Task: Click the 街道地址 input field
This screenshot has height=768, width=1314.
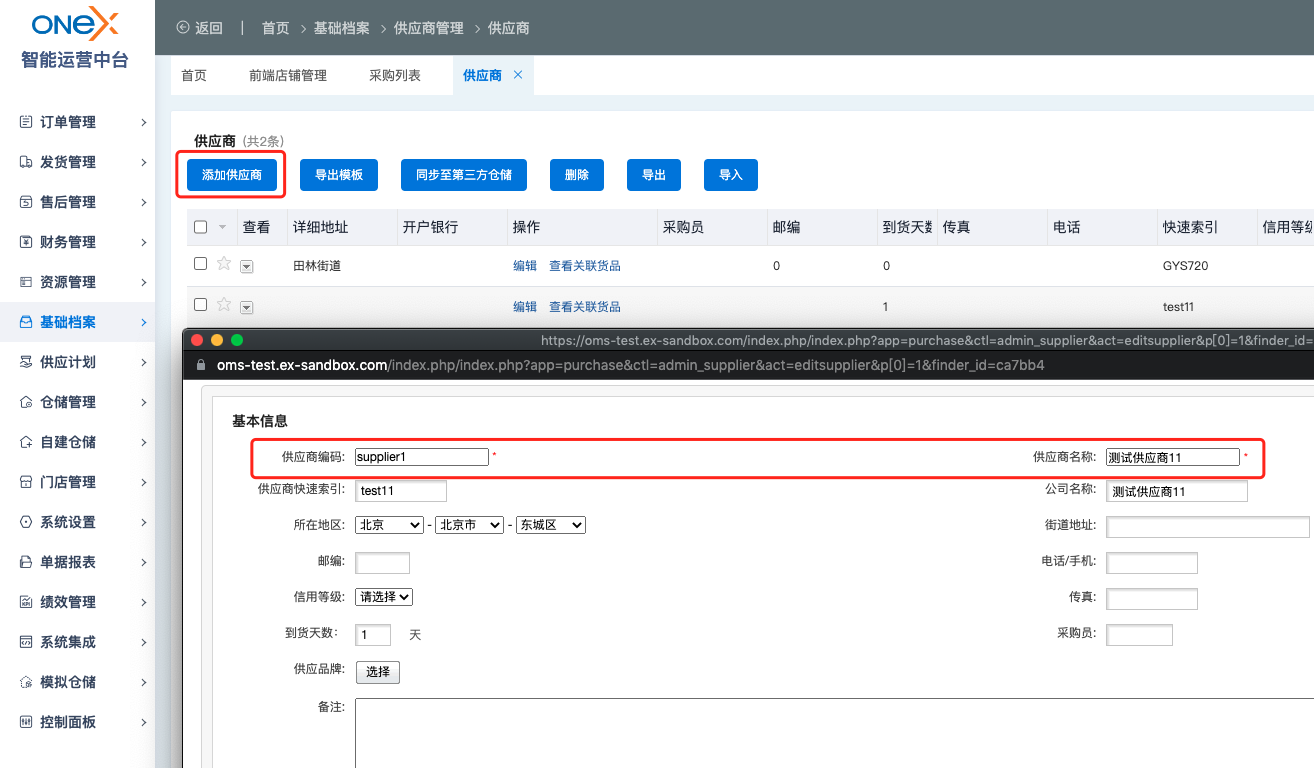Action: point(1208,527)
